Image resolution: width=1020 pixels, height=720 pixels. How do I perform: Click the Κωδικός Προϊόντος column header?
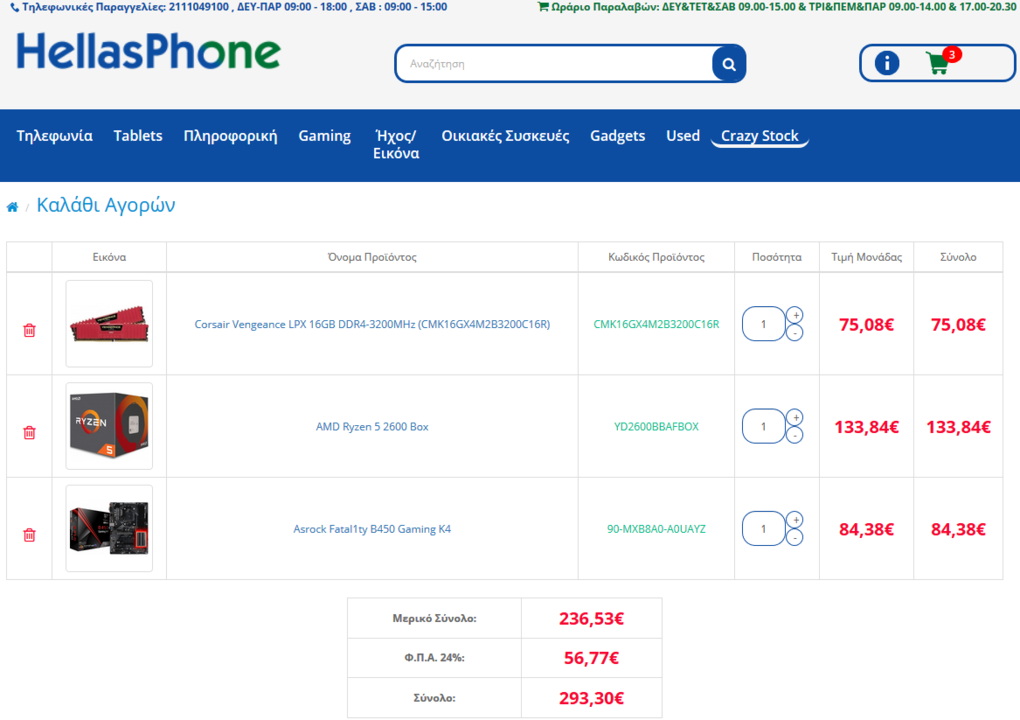(656, 257)
